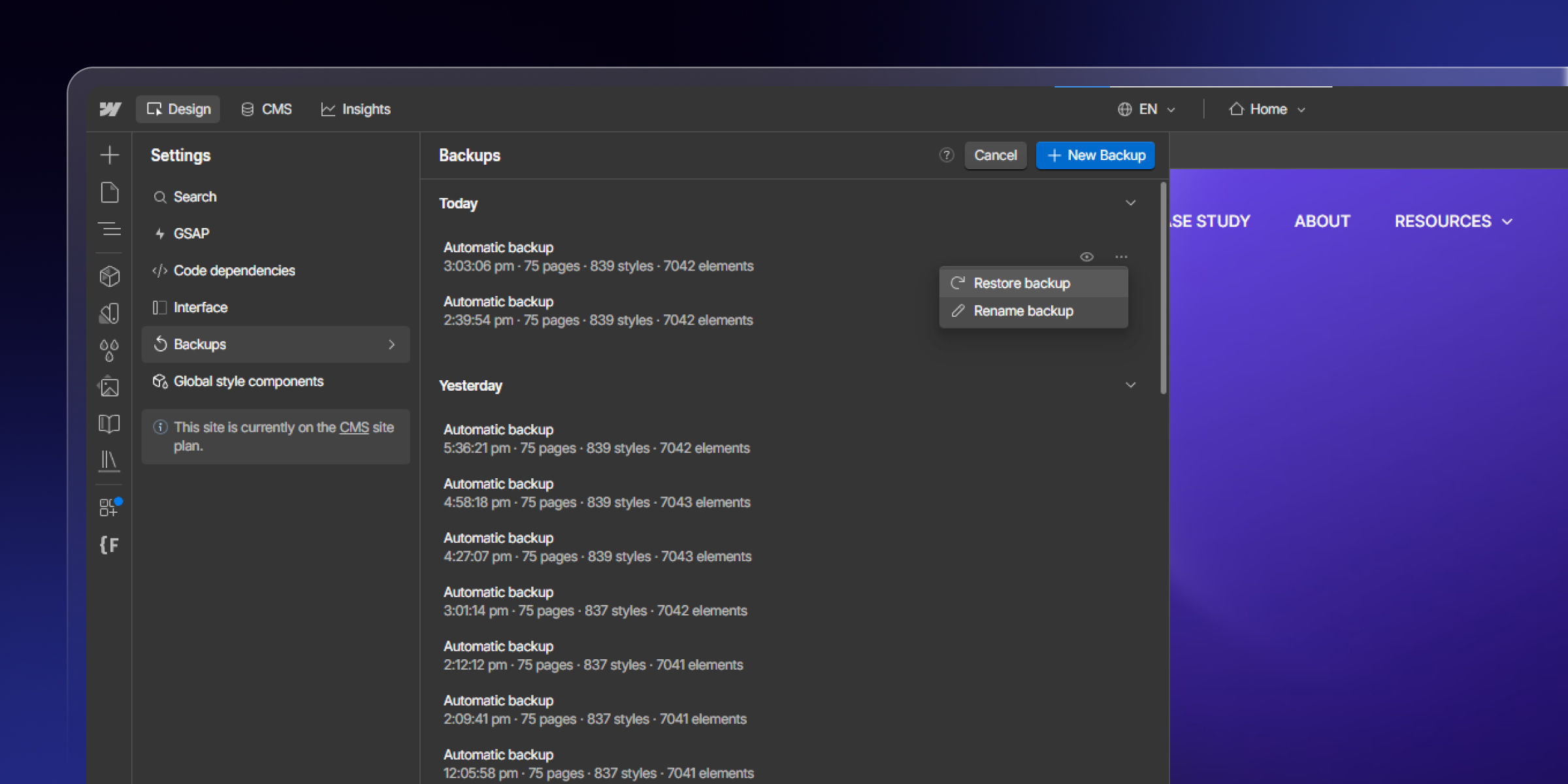Open the Home page dropdown
The image size is (1568, 784).
(x=1267, y=109)
